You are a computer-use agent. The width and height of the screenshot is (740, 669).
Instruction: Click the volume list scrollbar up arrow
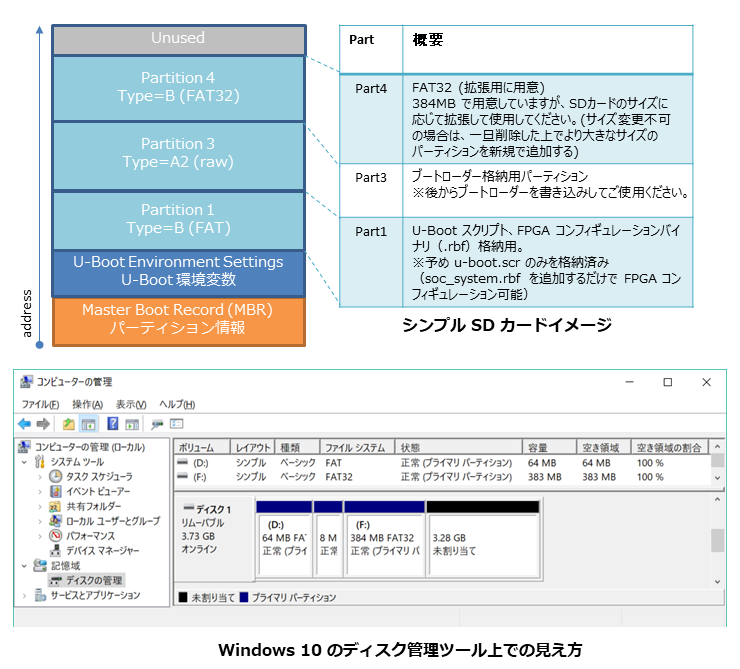717,446
